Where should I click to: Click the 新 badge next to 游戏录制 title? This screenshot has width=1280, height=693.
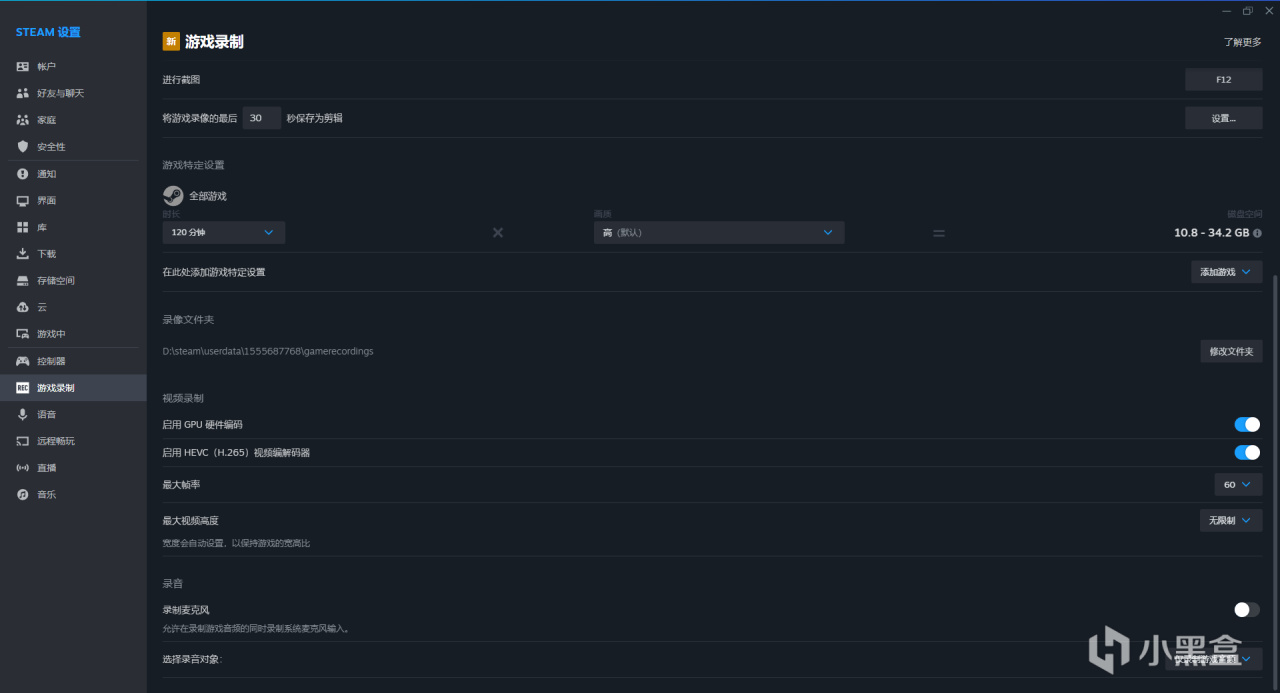point(171,42)
